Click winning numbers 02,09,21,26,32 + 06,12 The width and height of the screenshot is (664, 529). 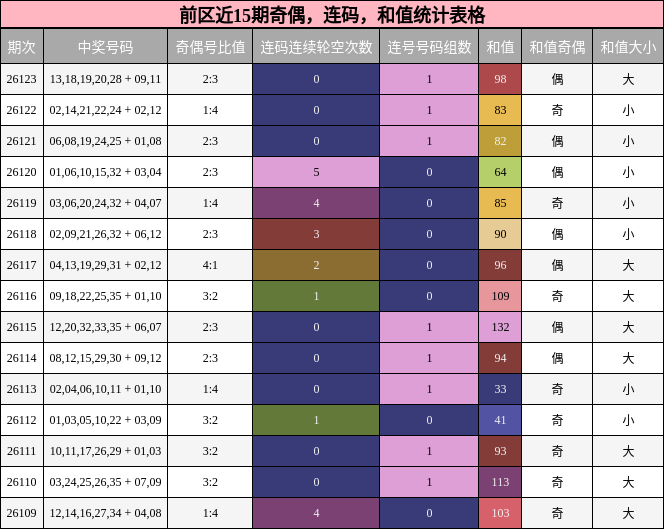105,234
